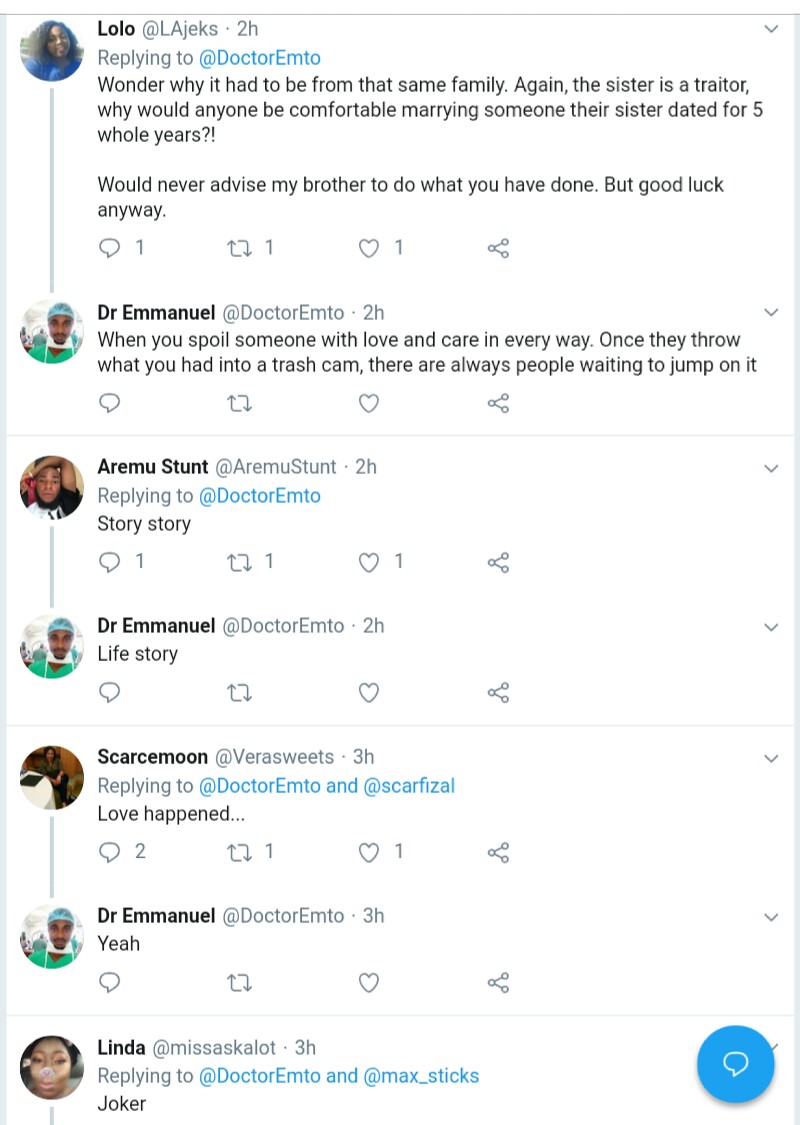Open the @scarfizal mention link
Screen dimensions: 800x1125
(409, 785)
